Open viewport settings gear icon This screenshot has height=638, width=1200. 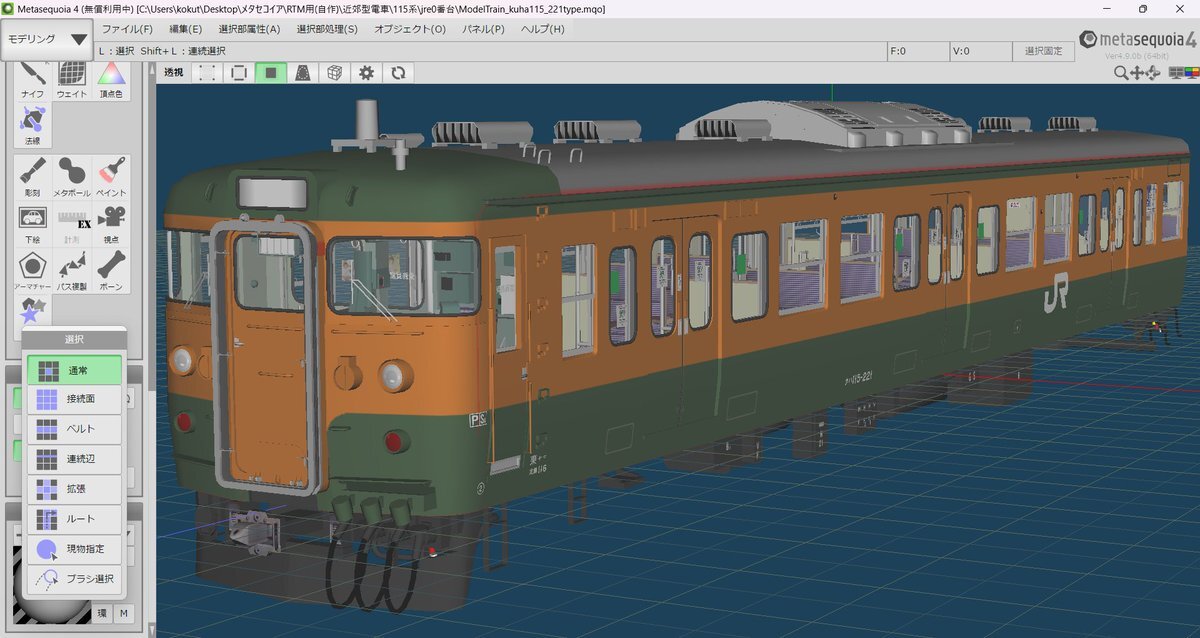[x=367, y=72]
